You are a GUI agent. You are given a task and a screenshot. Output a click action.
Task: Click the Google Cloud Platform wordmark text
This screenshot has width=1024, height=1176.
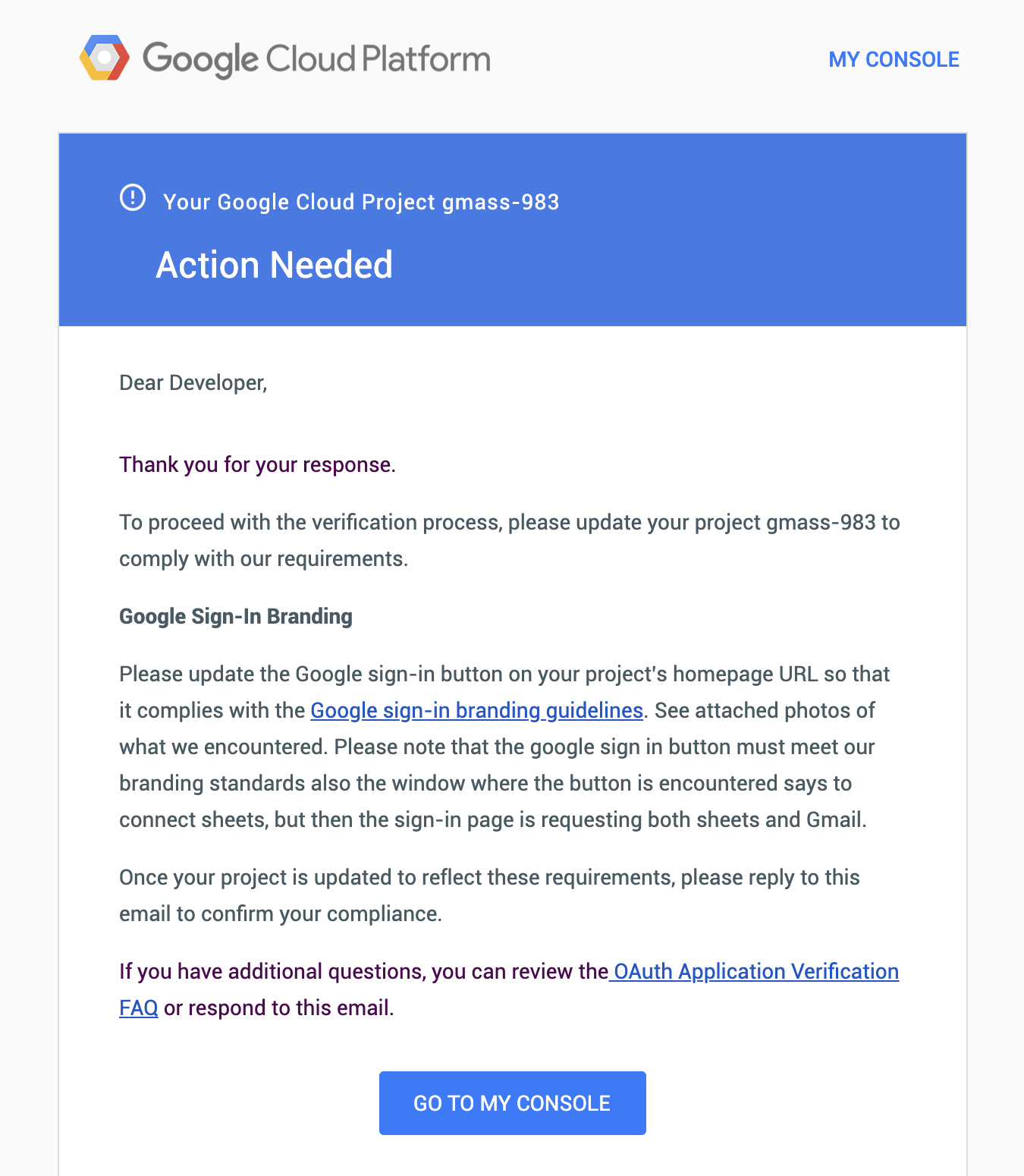tap(316, 59)
